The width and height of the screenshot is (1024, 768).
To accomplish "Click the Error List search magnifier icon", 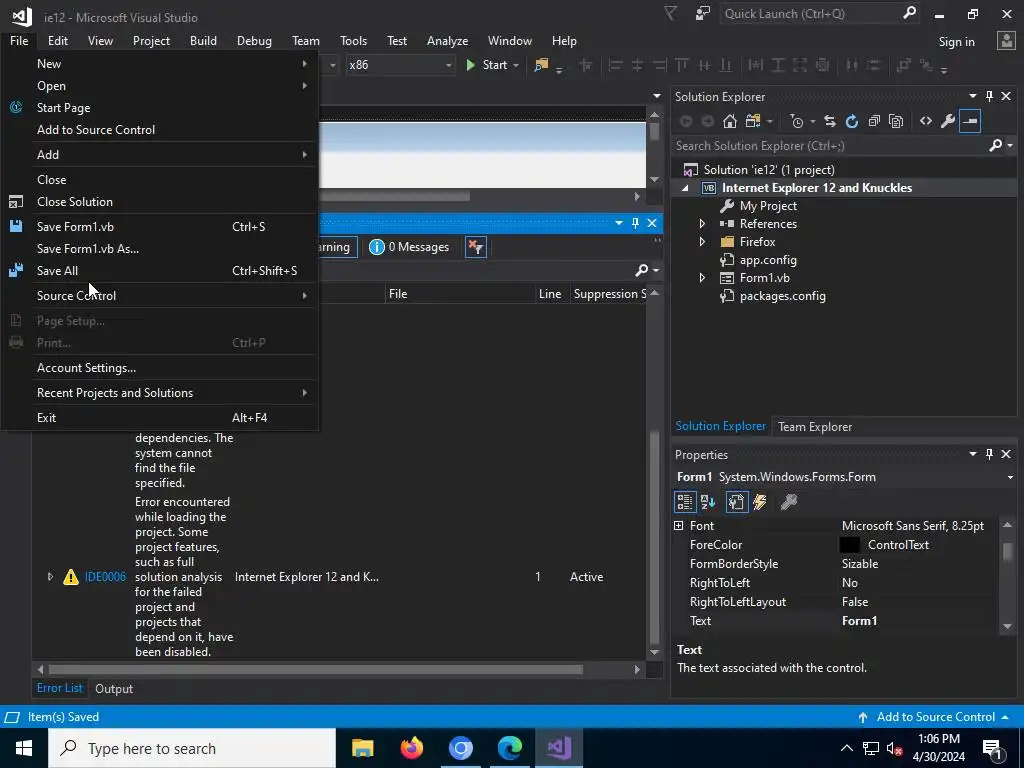I will [x=642, y=270].
